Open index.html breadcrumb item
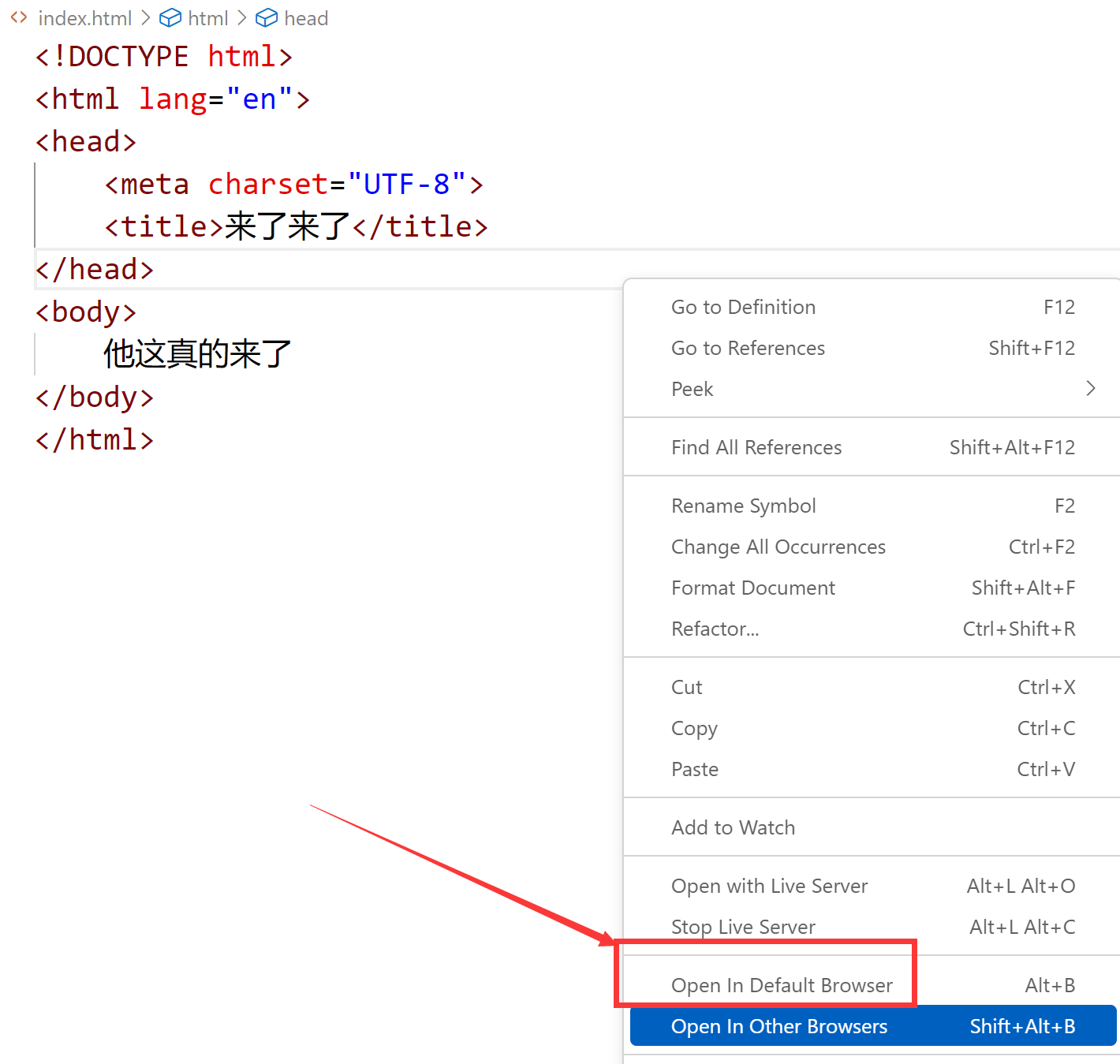This screenshot has width=1120, height=1064. 85,18
